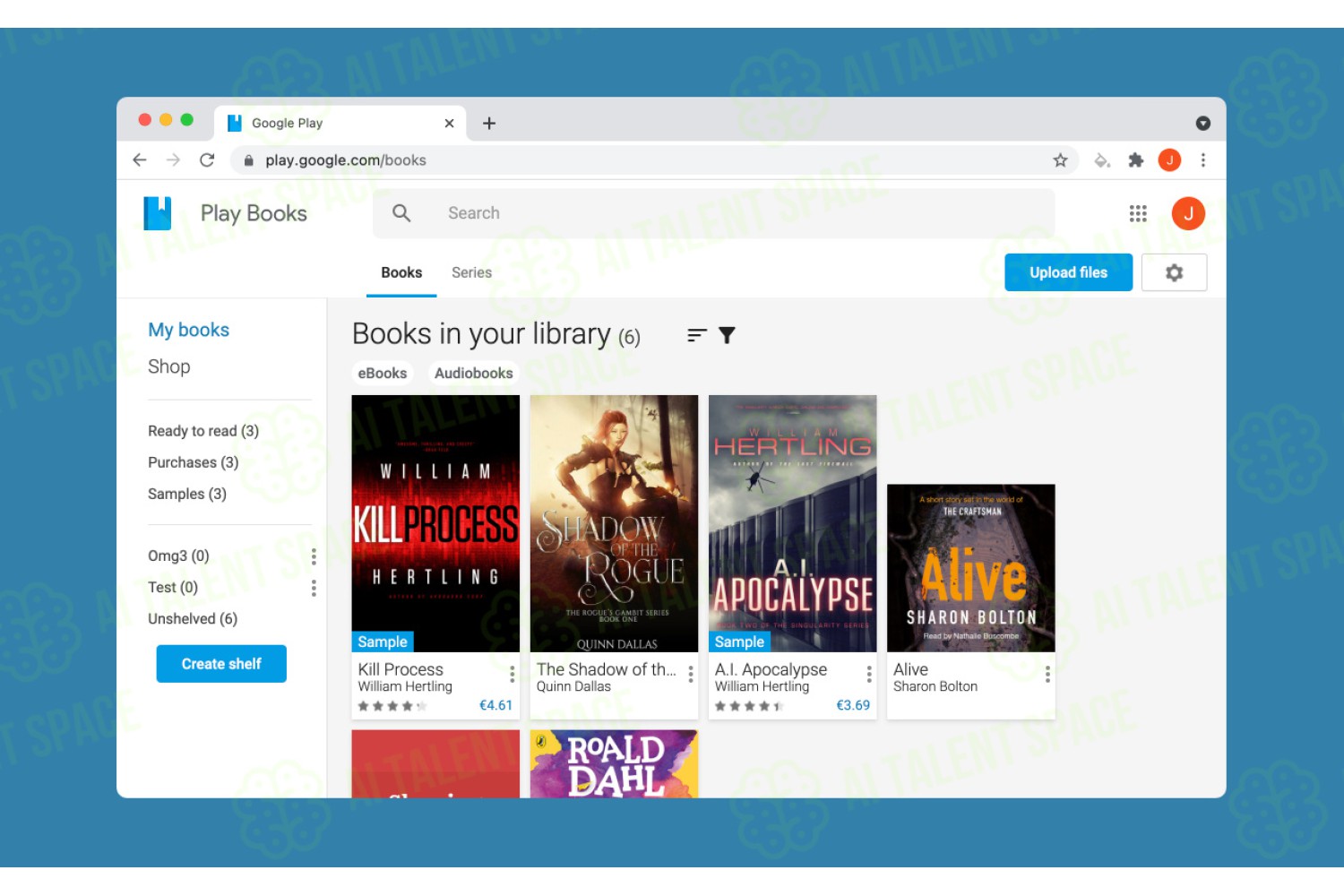Open the Omg3 (0) shelf

(x=179, y=556)
